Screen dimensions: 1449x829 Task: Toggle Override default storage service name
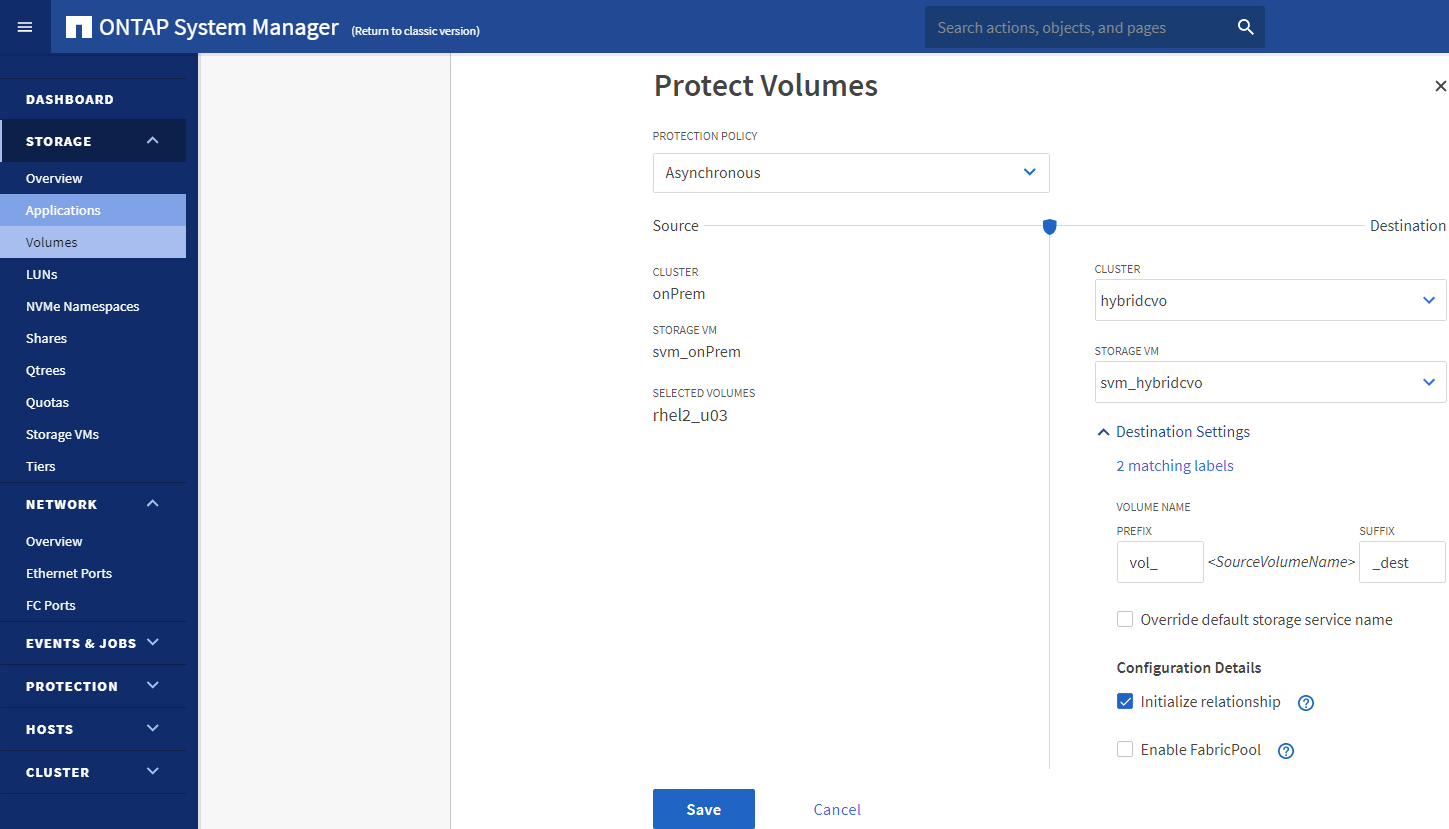coord(1125,620)
